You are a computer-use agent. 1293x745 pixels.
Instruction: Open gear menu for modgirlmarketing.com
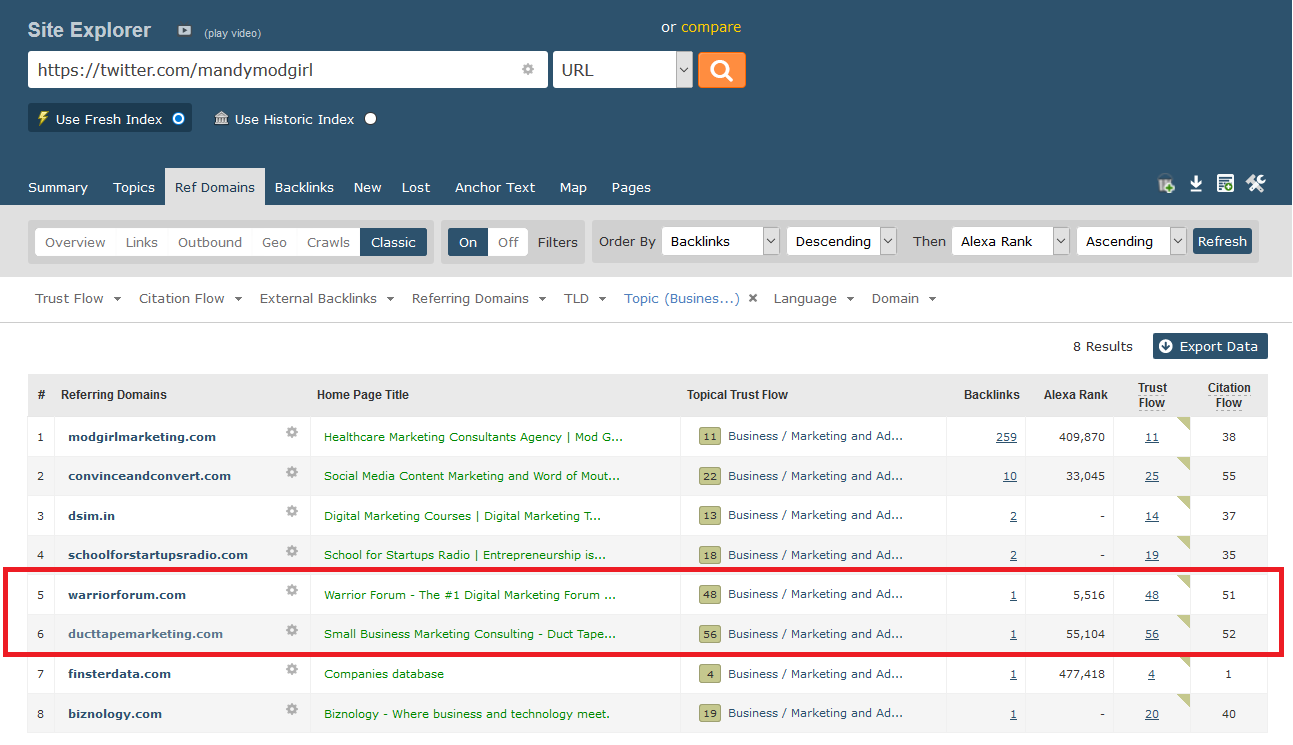tap(292, 432)
